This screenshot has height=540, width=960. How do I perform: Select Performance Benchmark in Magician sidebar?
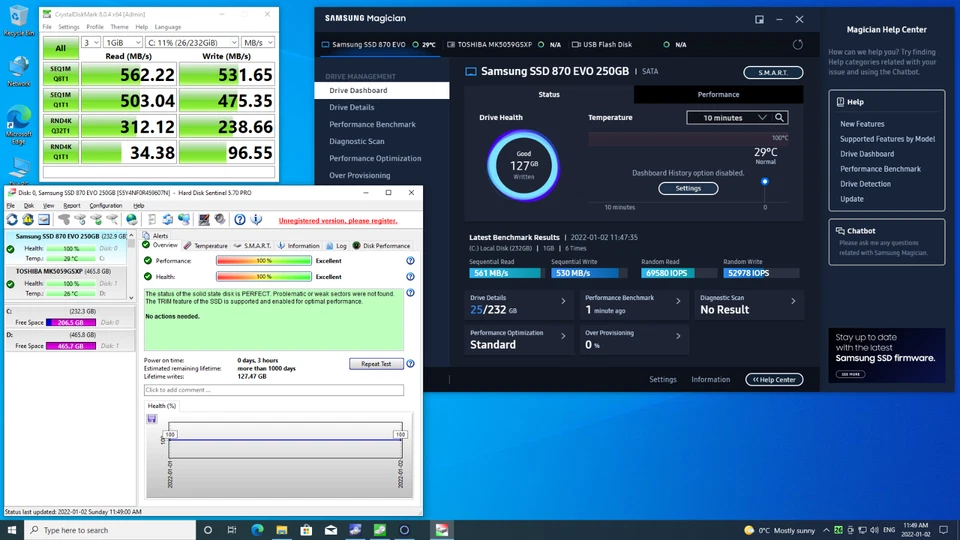click(x=372, y=124)
